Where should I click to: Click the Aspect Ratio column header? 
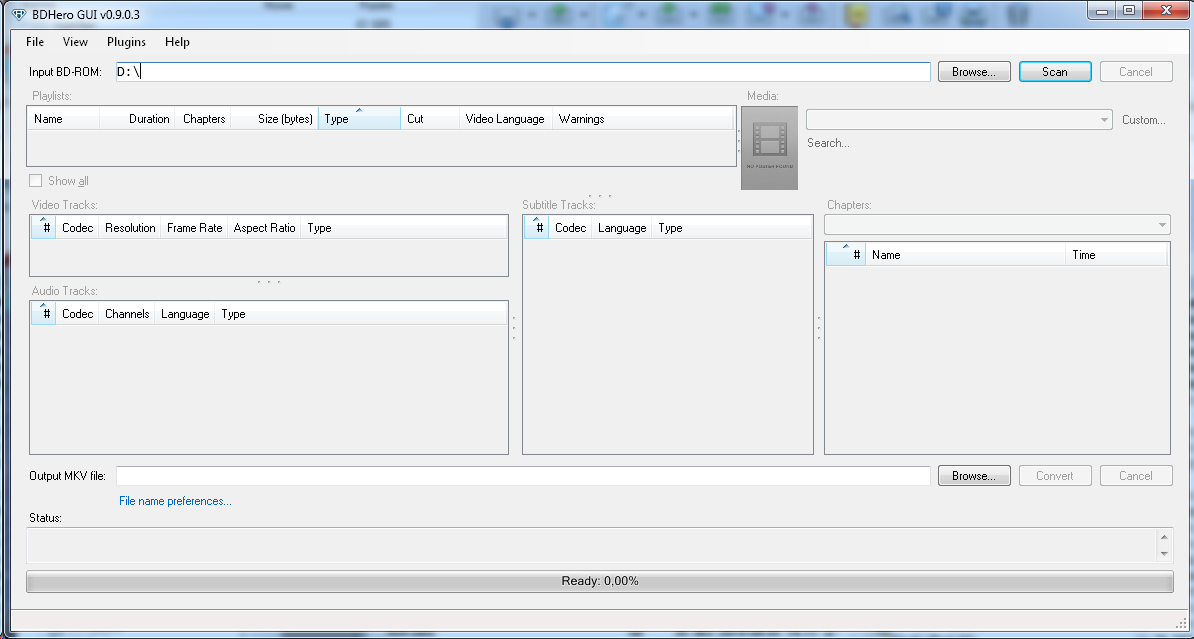click(264, 228)
